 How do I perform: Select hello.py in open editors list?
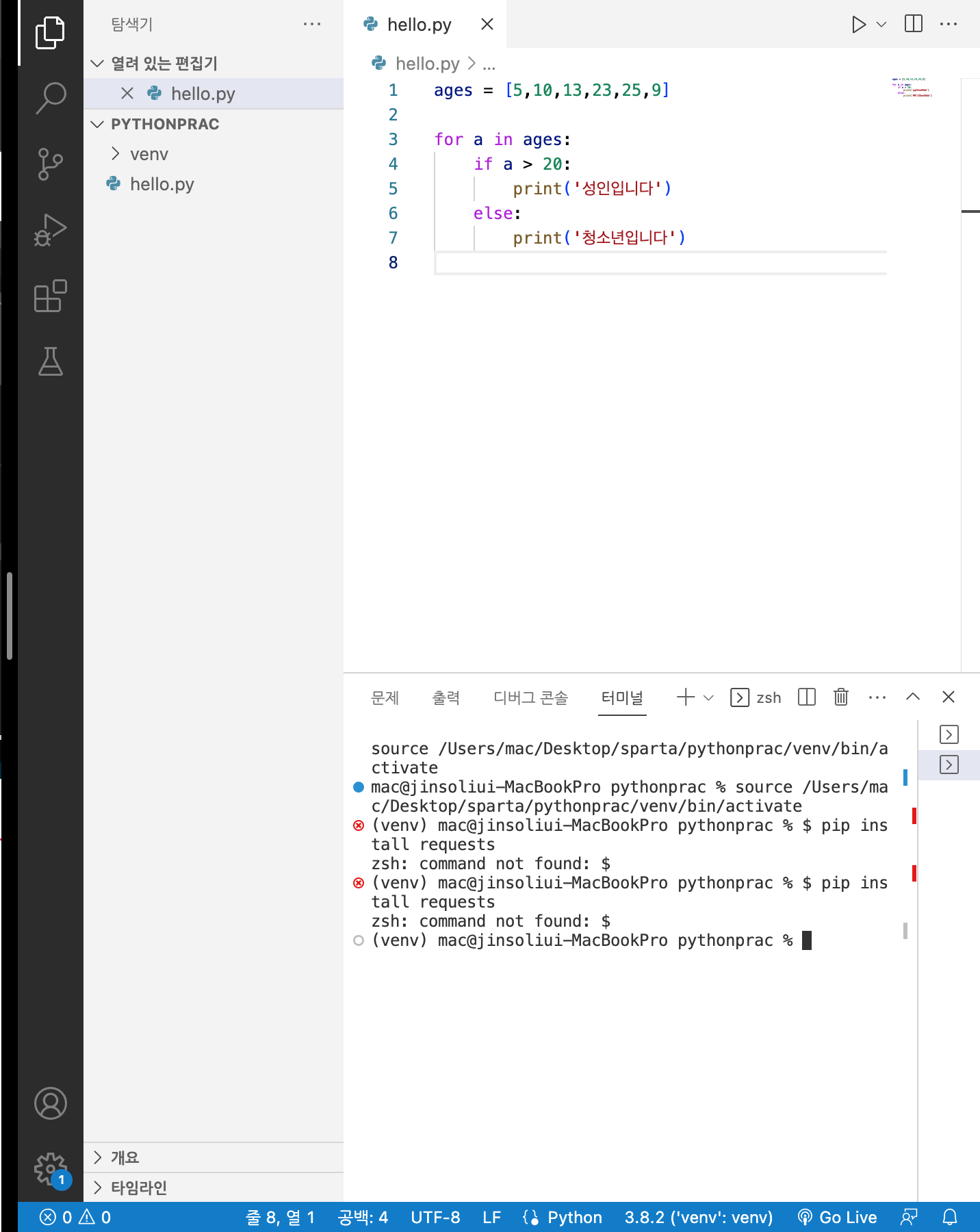click(x=203, y=94)
